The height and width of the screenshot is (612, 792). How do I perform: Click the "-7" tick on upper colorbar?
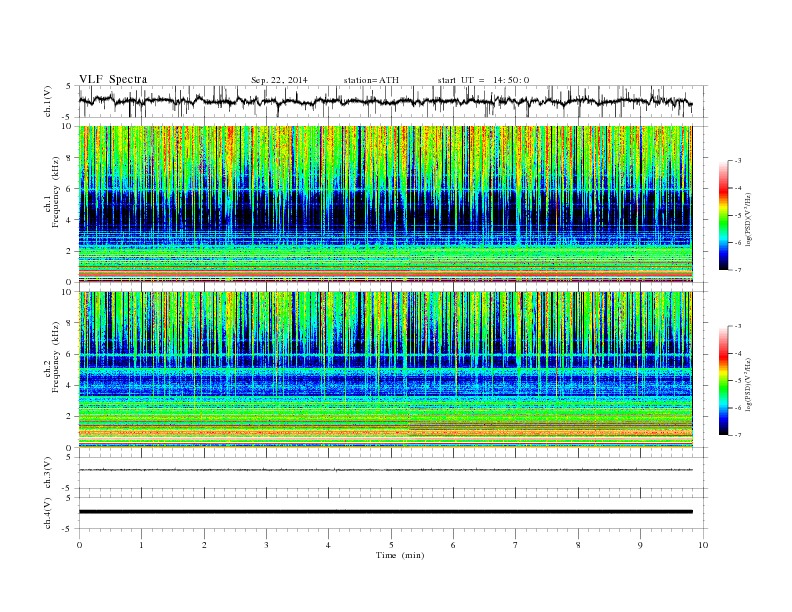tap(738, 270)
